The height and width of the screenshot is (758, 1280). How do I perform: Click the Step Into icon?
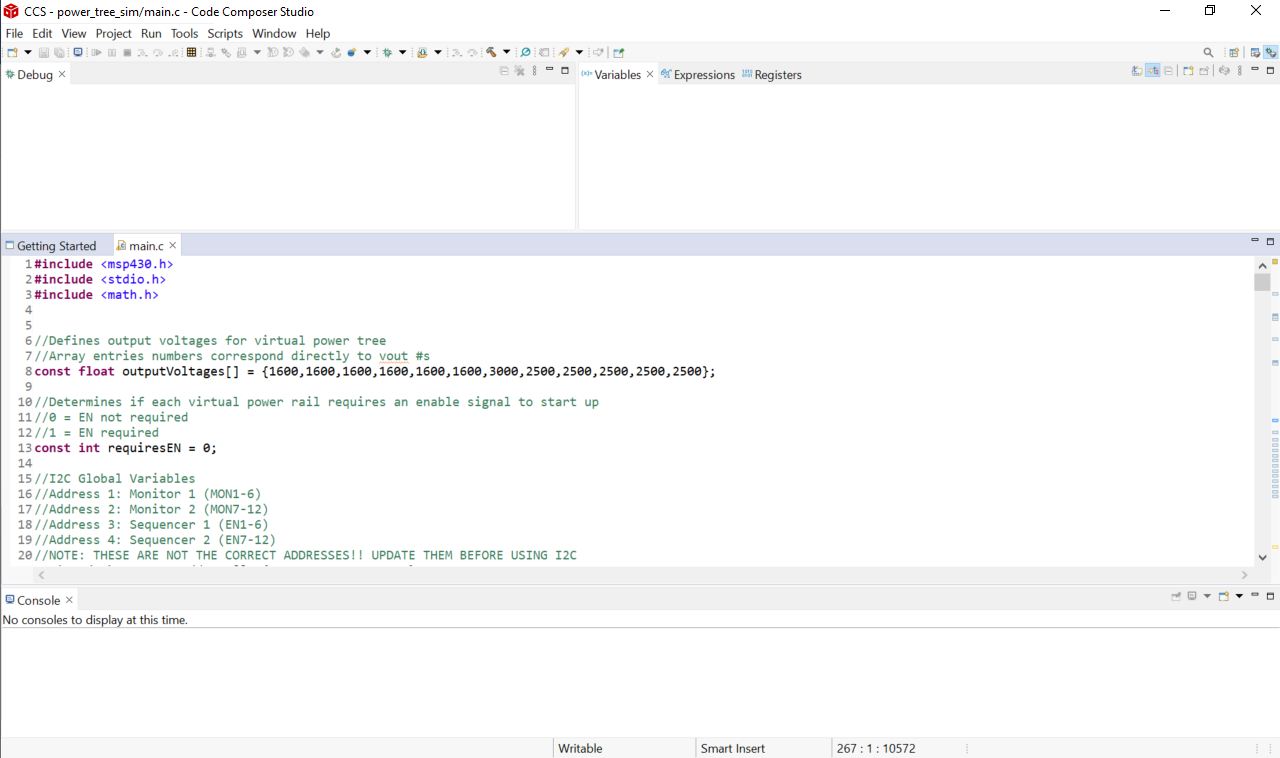[143, 51]
